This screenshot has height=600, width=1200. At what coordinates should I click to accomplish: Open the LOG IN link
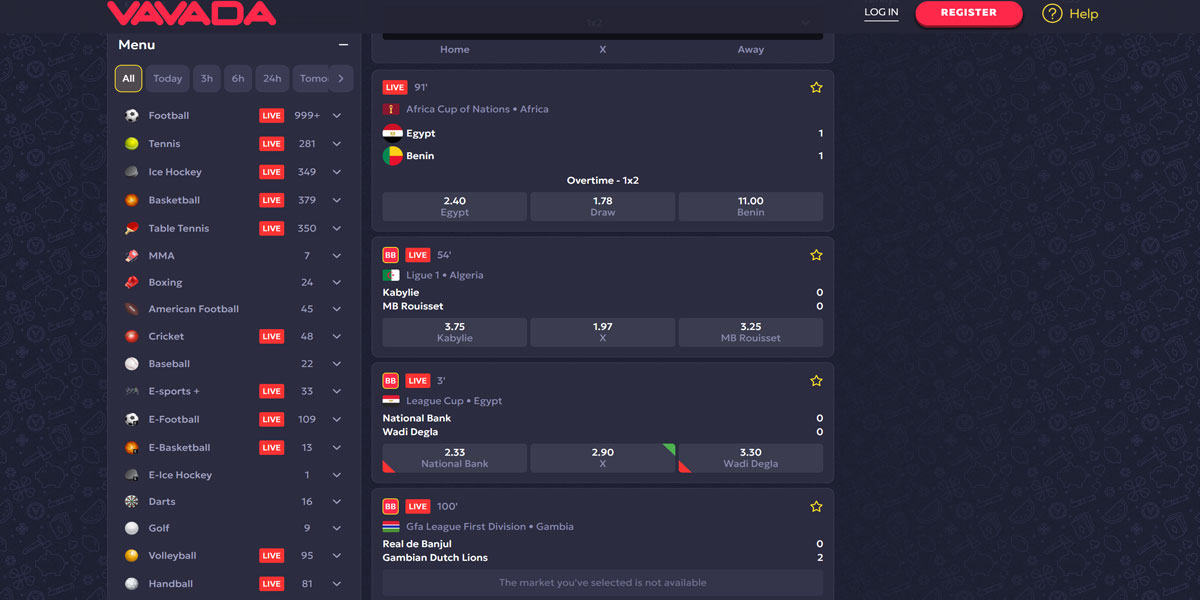click(x=881, y=14)
